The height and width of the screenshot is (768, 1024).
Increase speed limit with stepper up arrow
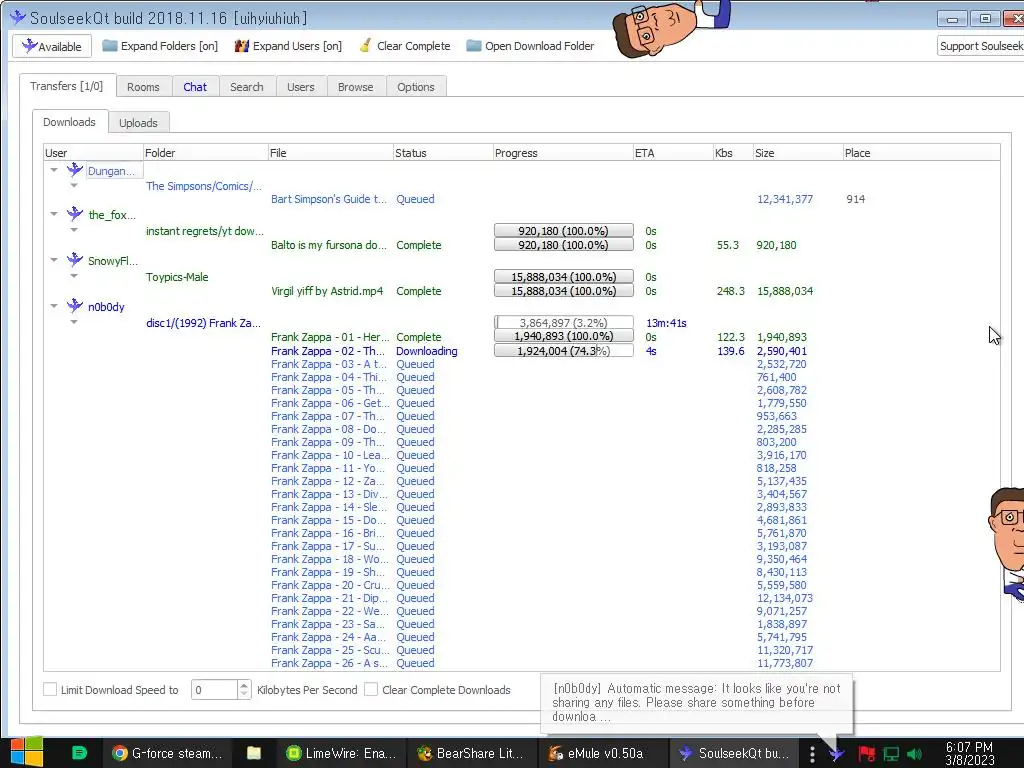pyautogui.click(x=244, y=685)
